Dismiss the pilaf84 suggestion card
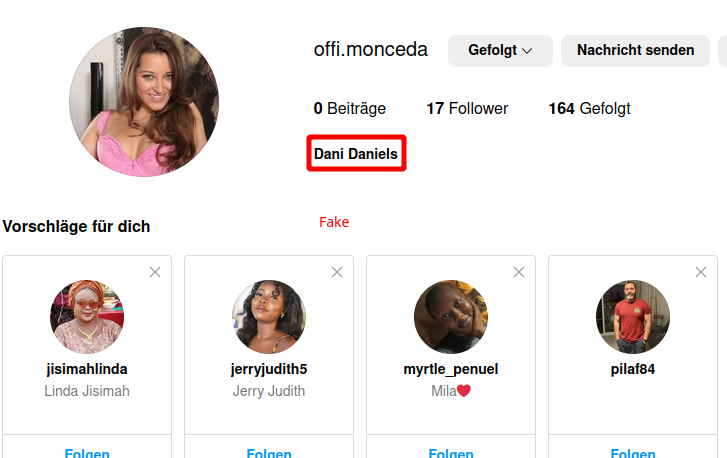 701,272
